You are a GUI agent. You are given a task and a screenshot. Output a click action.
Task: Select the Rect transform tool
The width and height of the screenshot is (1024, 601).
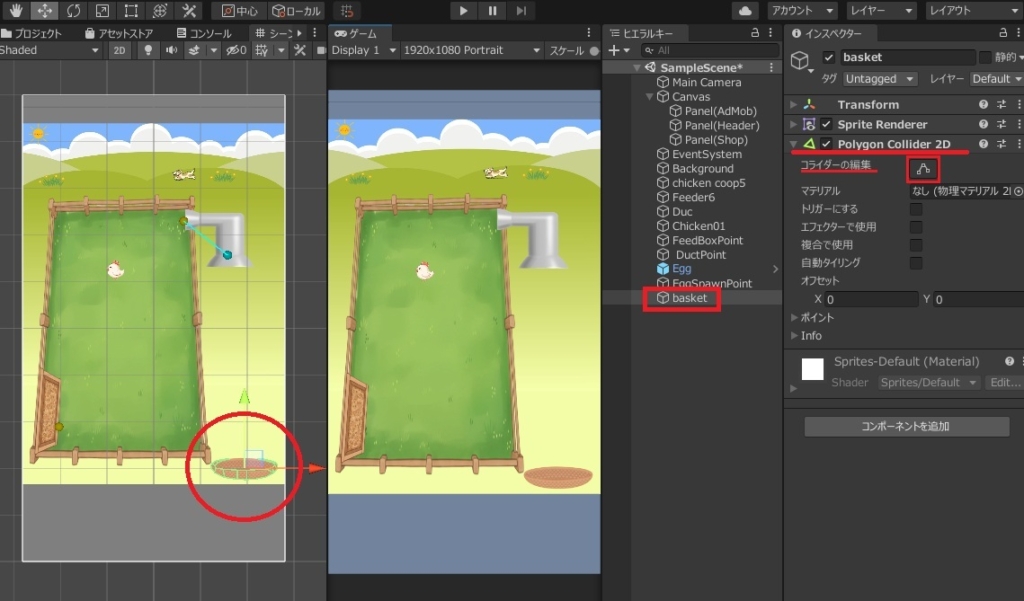pos(131,11)
